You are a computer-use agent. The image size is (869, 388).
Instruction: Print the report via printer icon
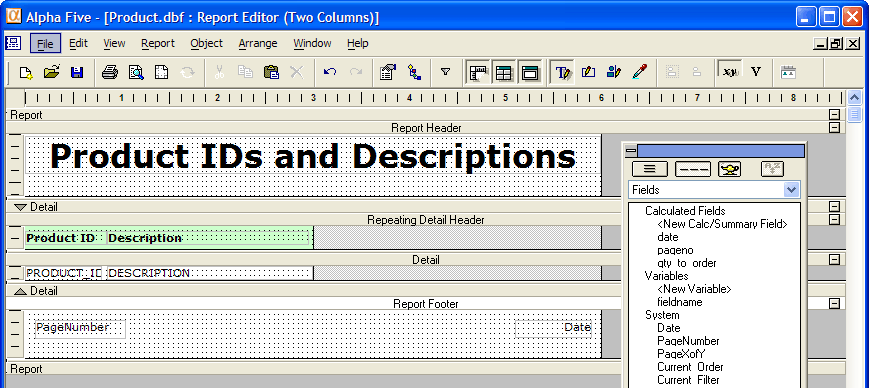[x=110, y=73]
